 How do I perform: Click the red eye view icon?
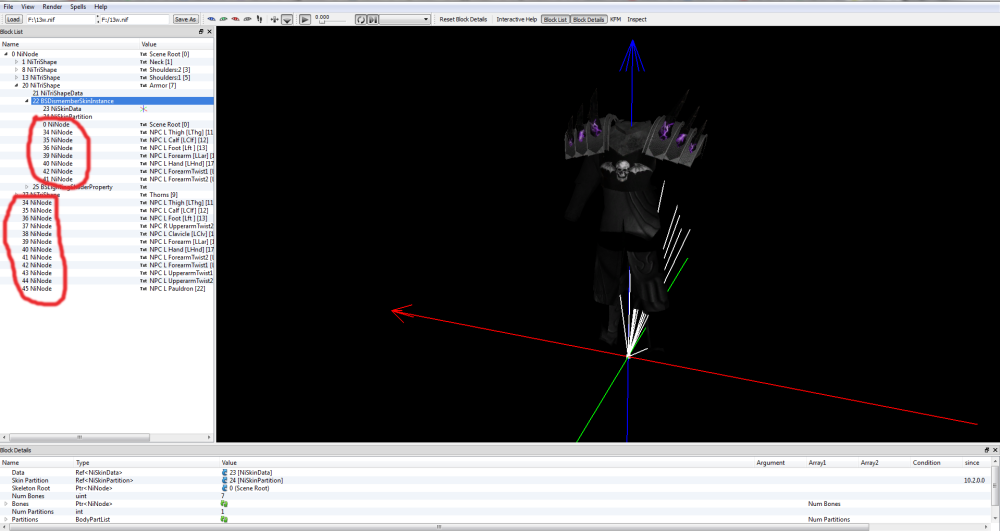[235, 19]
